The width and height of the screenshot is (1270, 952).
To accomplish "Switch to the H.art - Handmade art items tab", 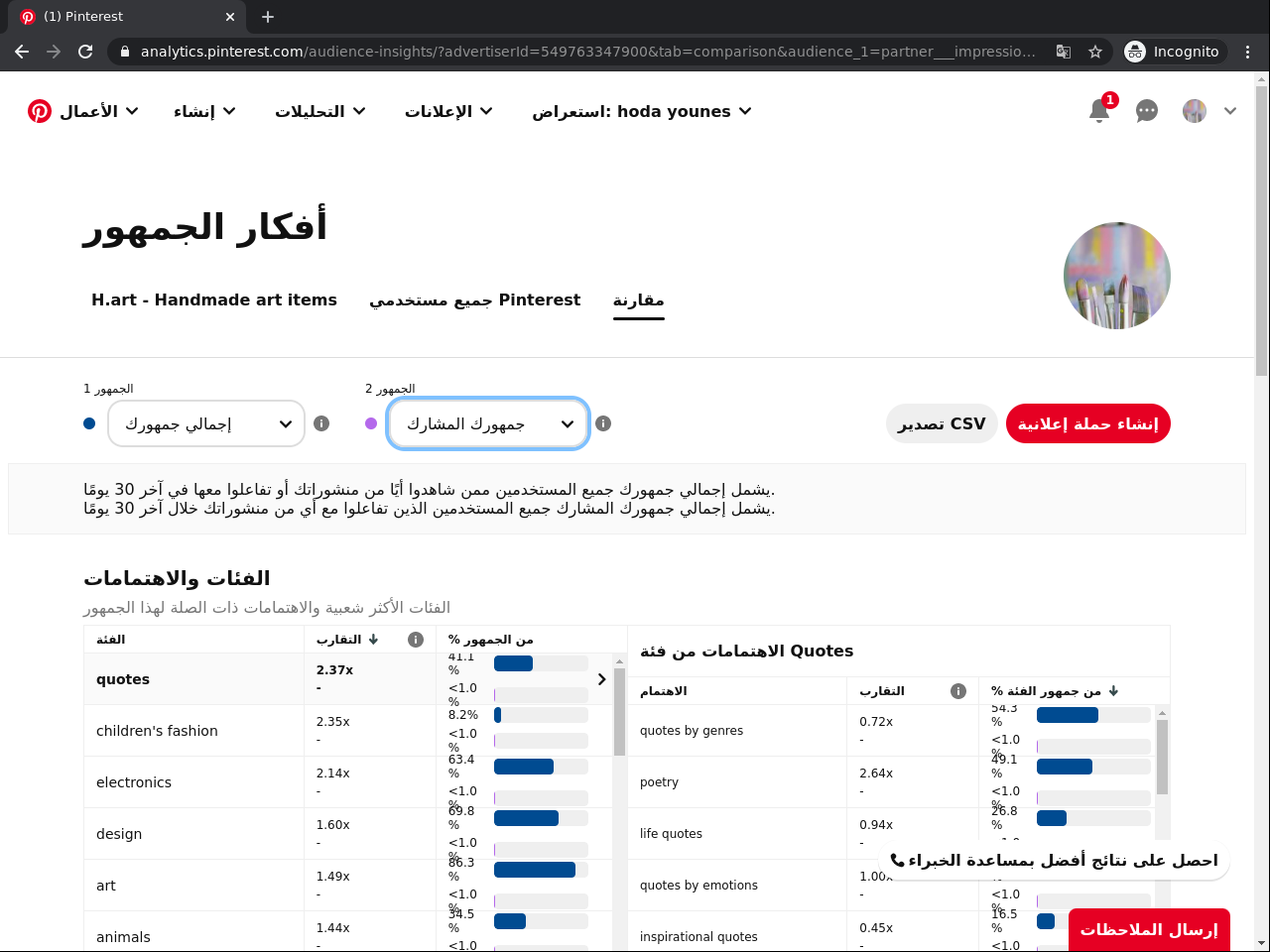I will [214, 299].
